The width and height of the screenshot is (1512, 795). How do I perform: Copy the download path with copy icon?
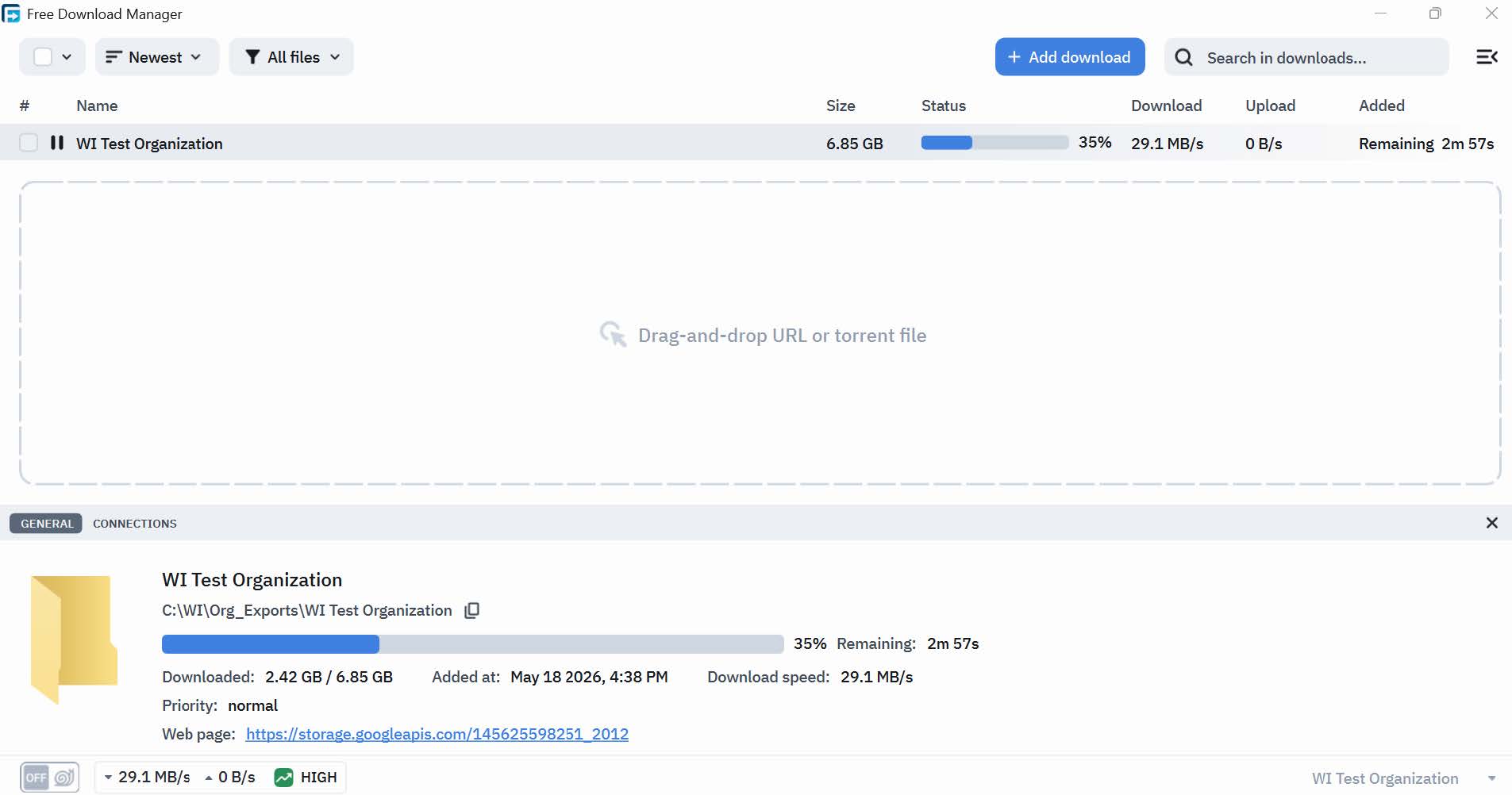click(x=471, y=610)
